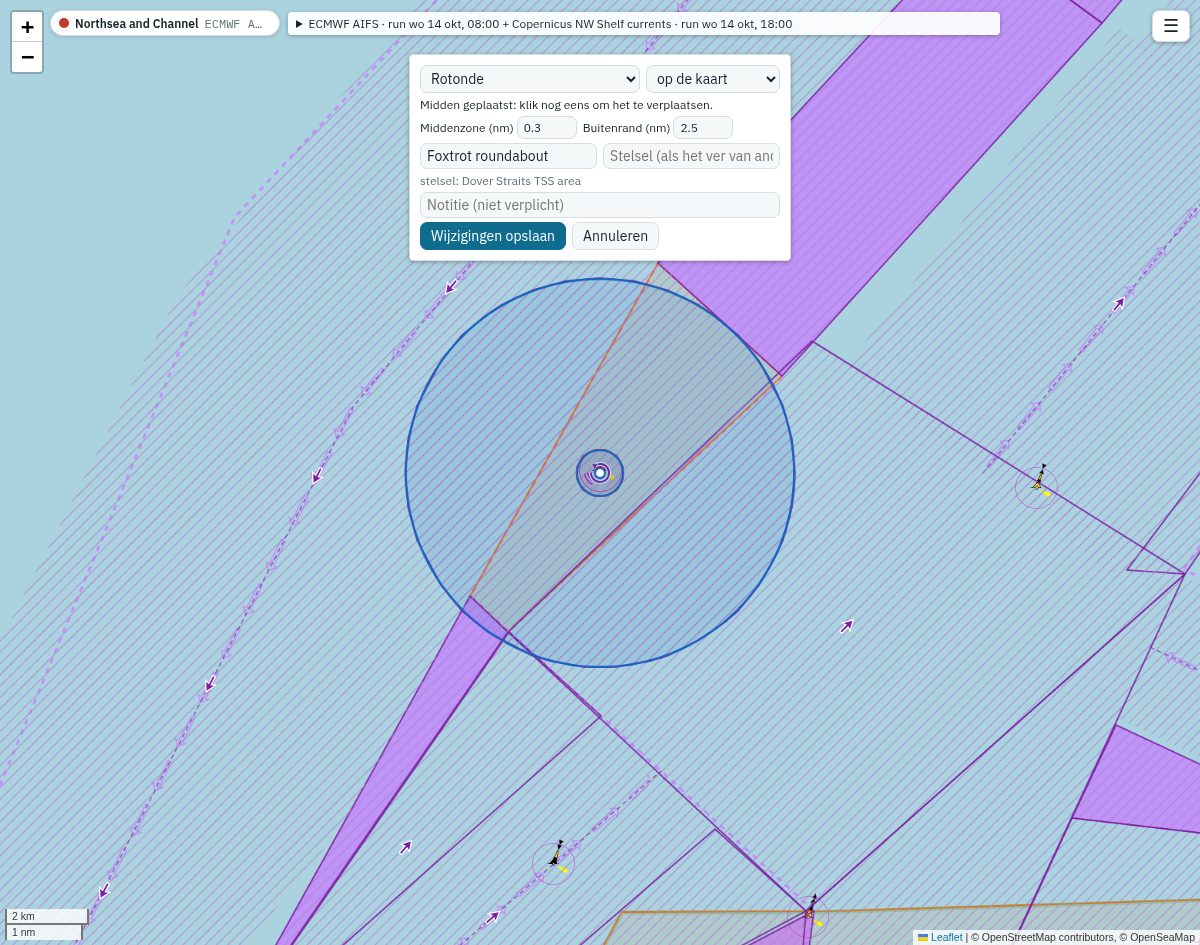Screen dimensions: 1200x945
Task: Open the 'op de kaart' dropdown
Action: (713, 79)
